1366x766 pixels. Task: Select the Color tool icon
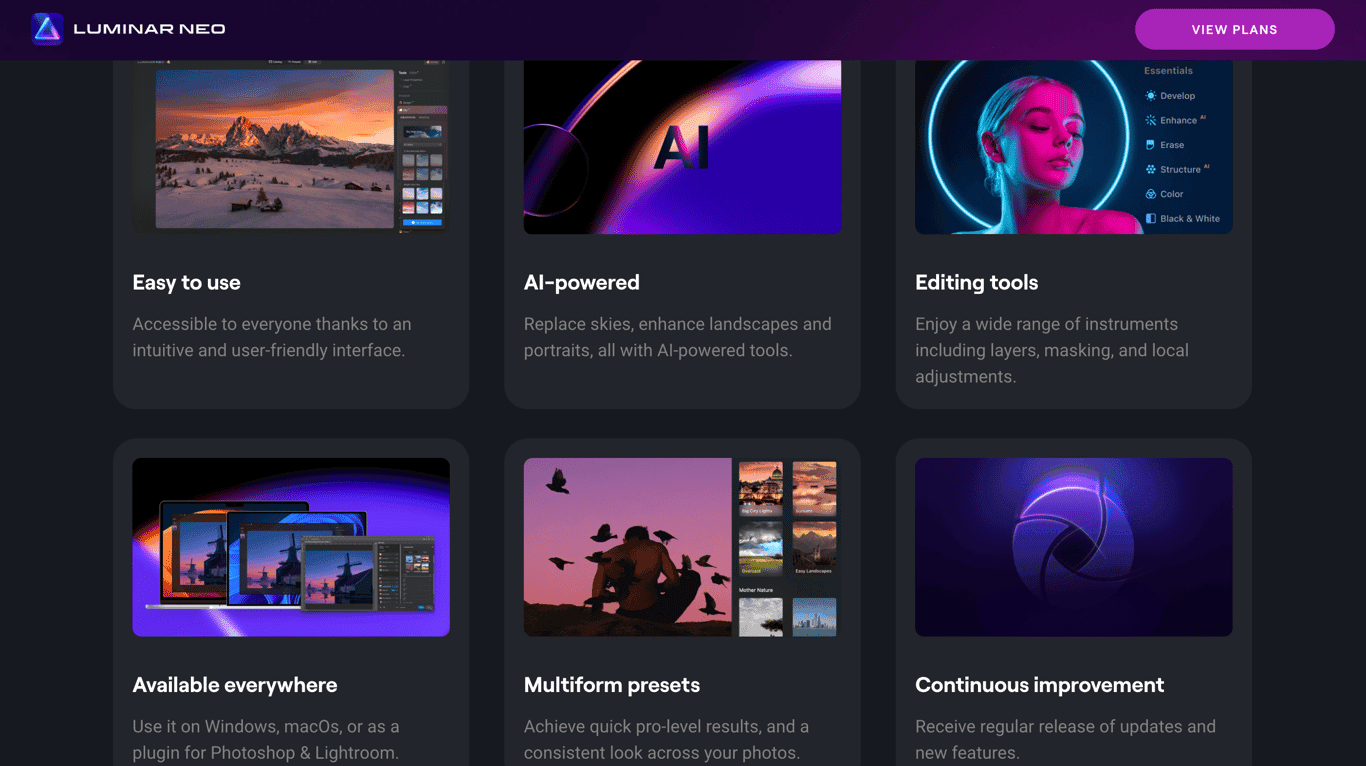pos(1150,194)
